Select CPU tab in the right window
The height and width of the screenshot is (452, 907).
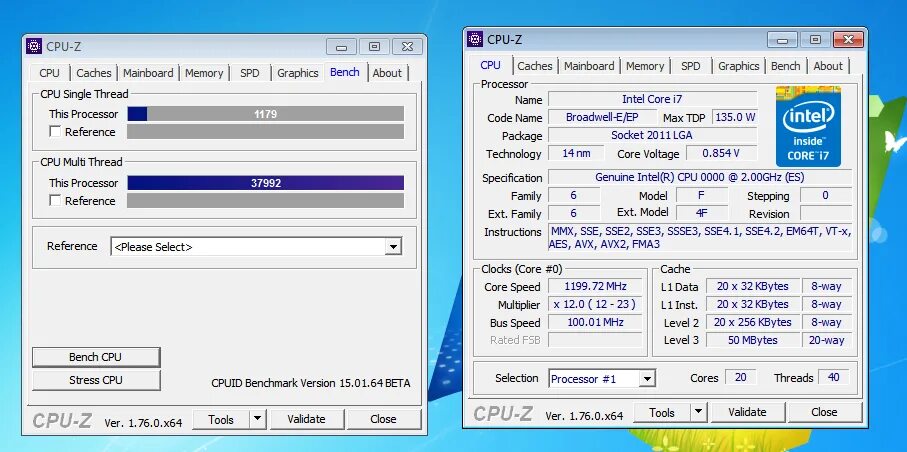pyautogui.click(x=491, y=65)
